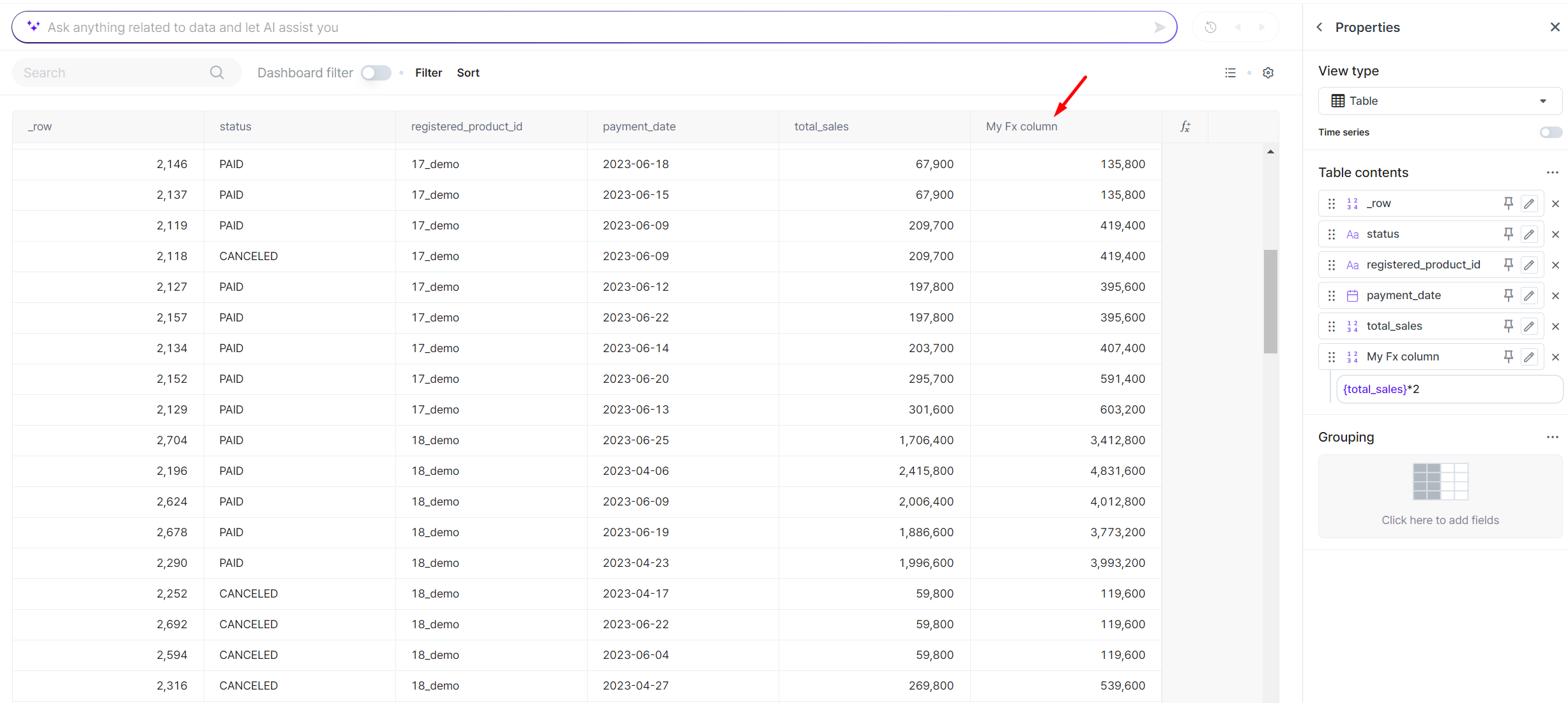Open the Filter option

click(428, 73)
